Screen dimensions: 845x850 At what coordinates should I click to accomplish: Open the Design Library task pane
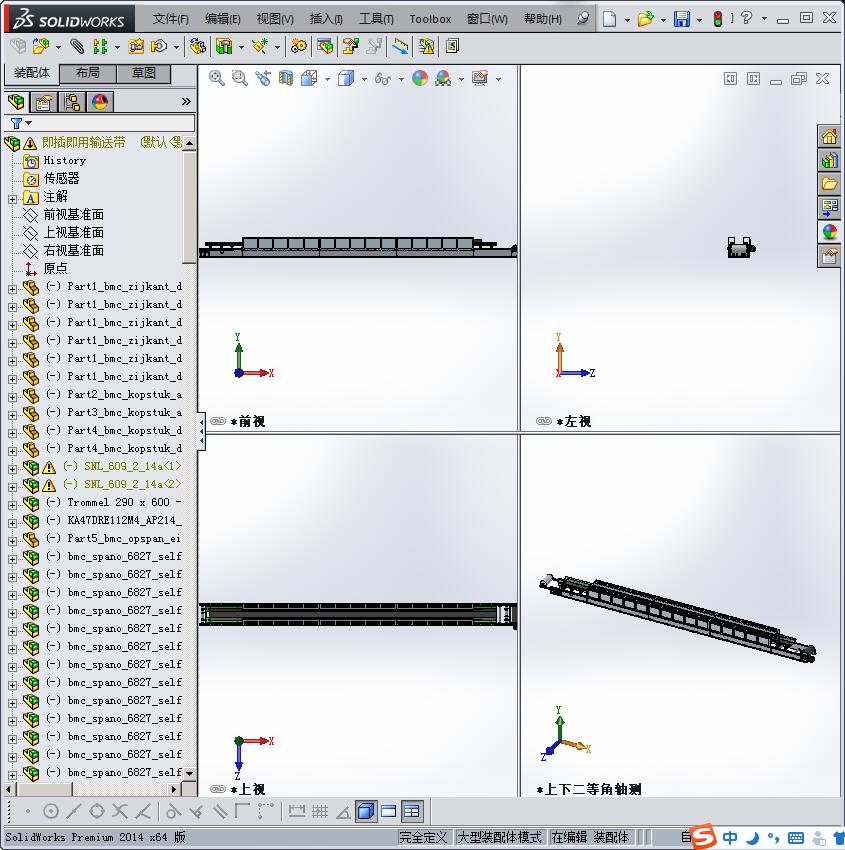click(829, 160)
